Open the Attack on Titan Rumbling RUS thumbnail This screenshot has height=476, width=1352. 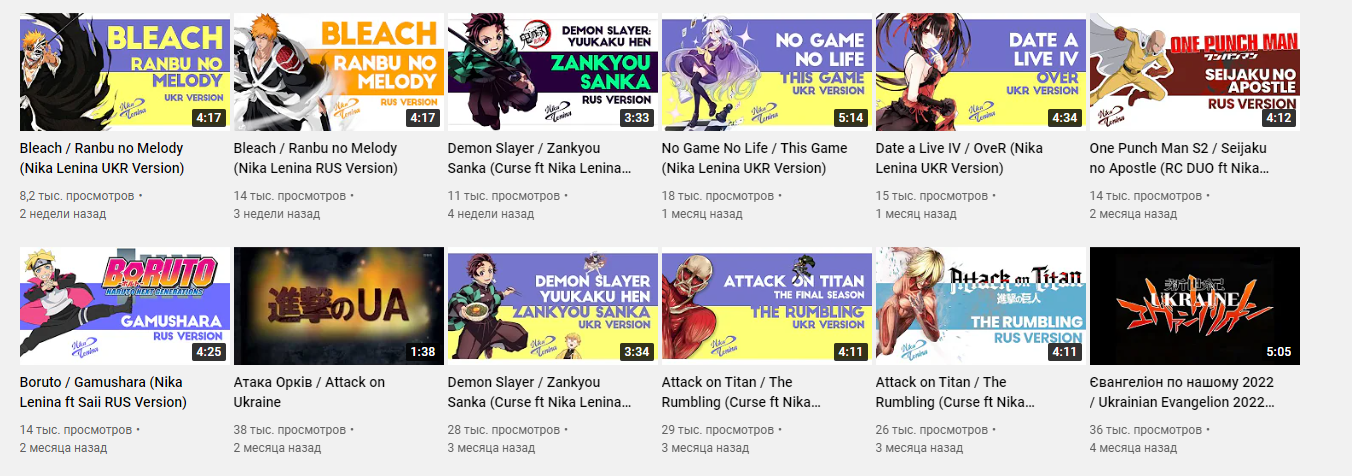tap(981, 306)
